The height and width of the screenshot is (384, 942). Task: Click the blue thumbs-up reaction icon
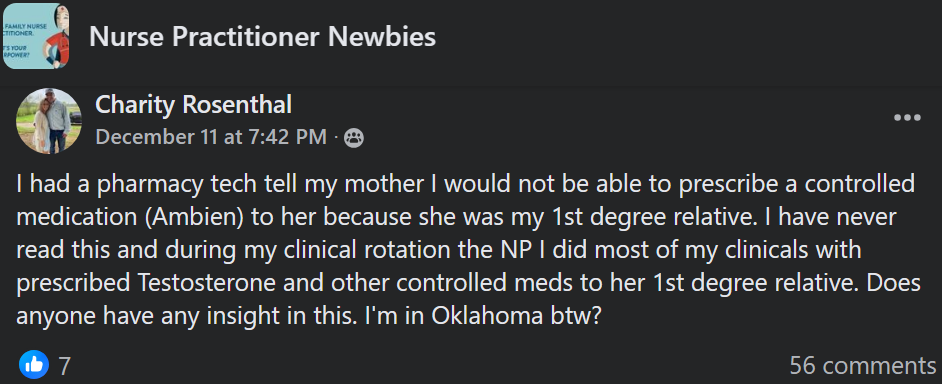pyautogui.click(x=34, y=365)
